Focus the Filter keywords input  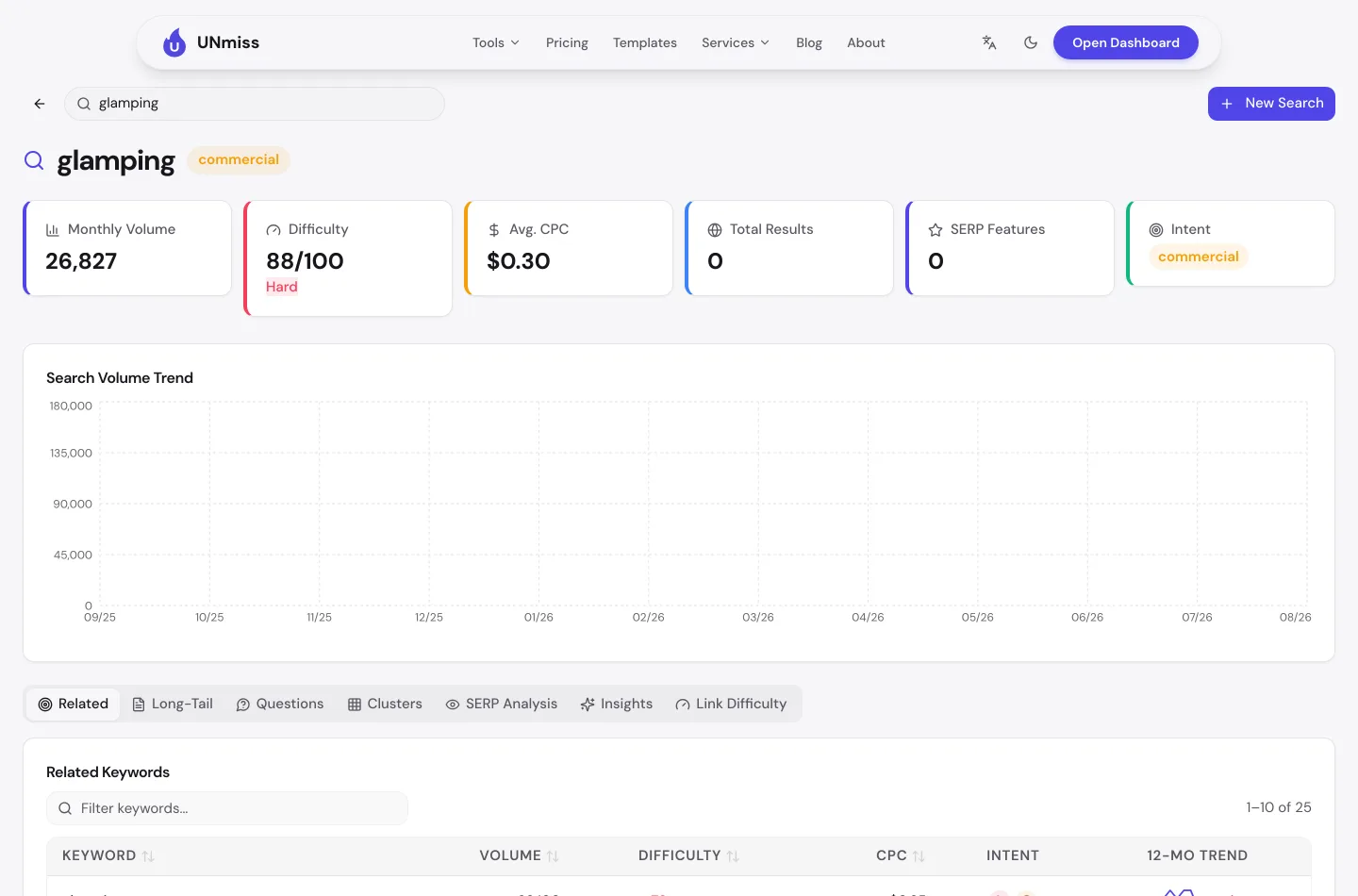pyautogui.click(x=227, y=808)
